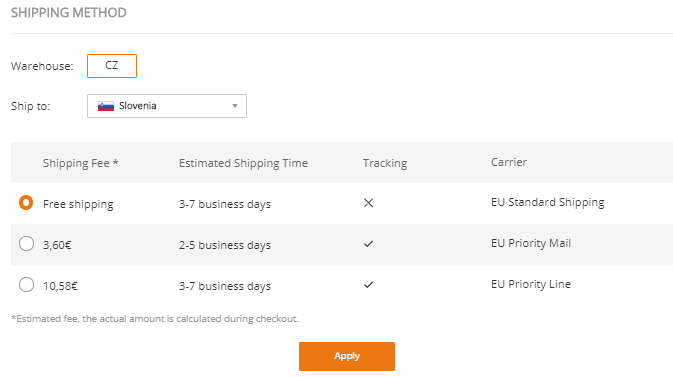Click the Estimated Shipping Time column header

(x=243, y=163)
